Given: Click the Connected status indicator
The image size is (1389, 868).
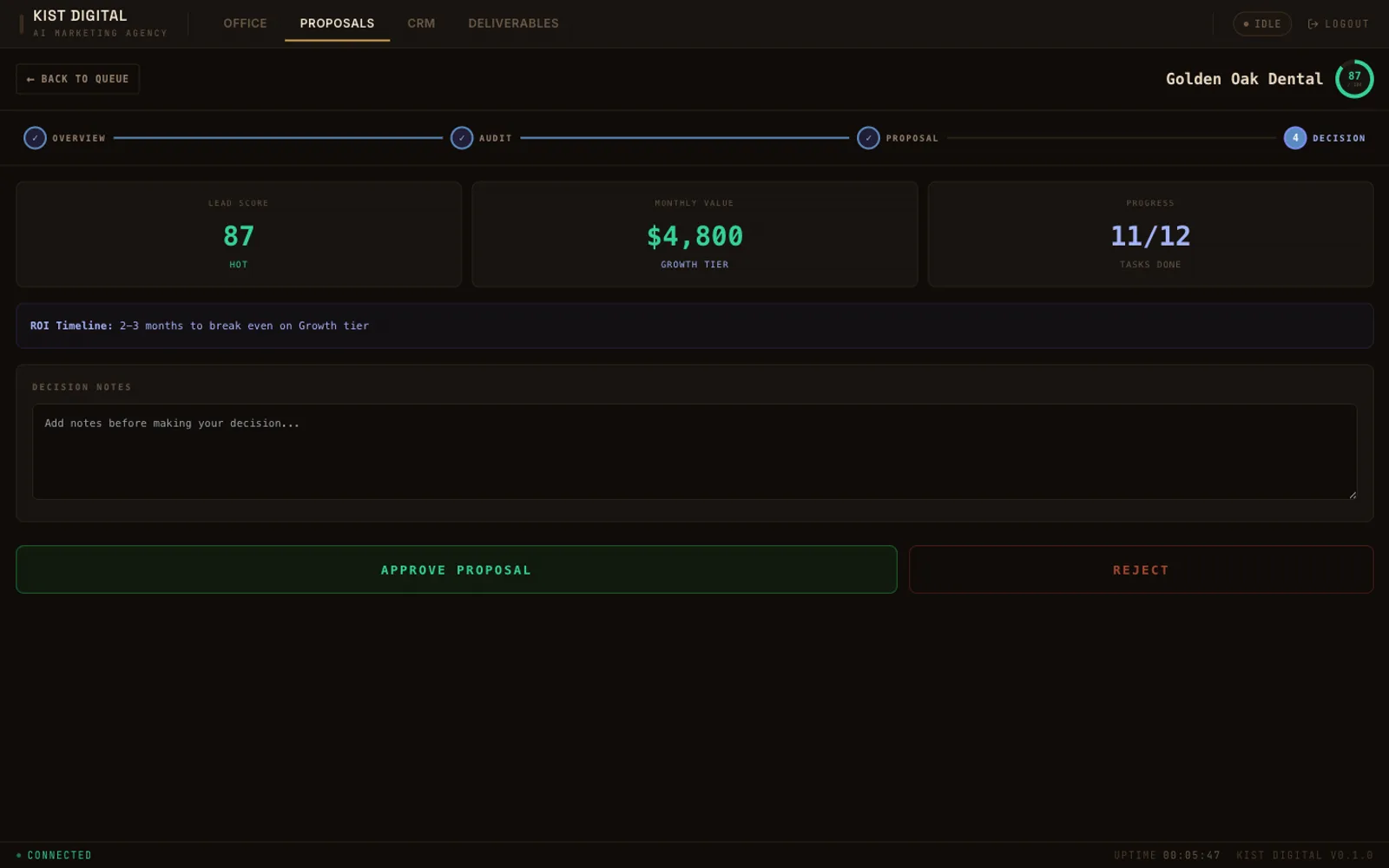Looking at the screenshot, I should pyautogui.click(x=54, y=855).
